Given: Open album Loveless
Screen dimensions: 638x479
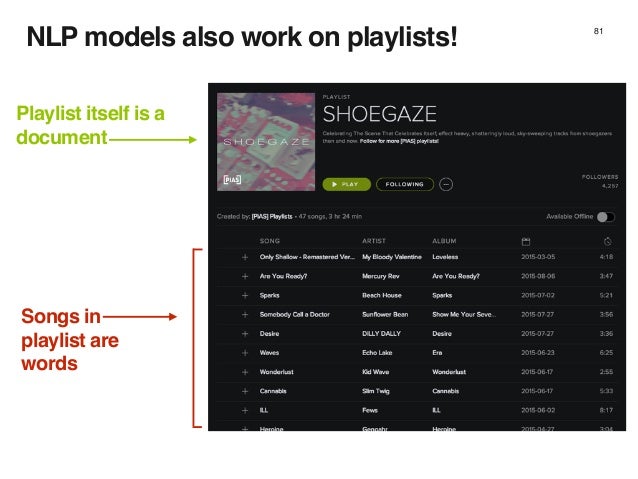Looking at the screenshot, I should click(x=445, y=257).
